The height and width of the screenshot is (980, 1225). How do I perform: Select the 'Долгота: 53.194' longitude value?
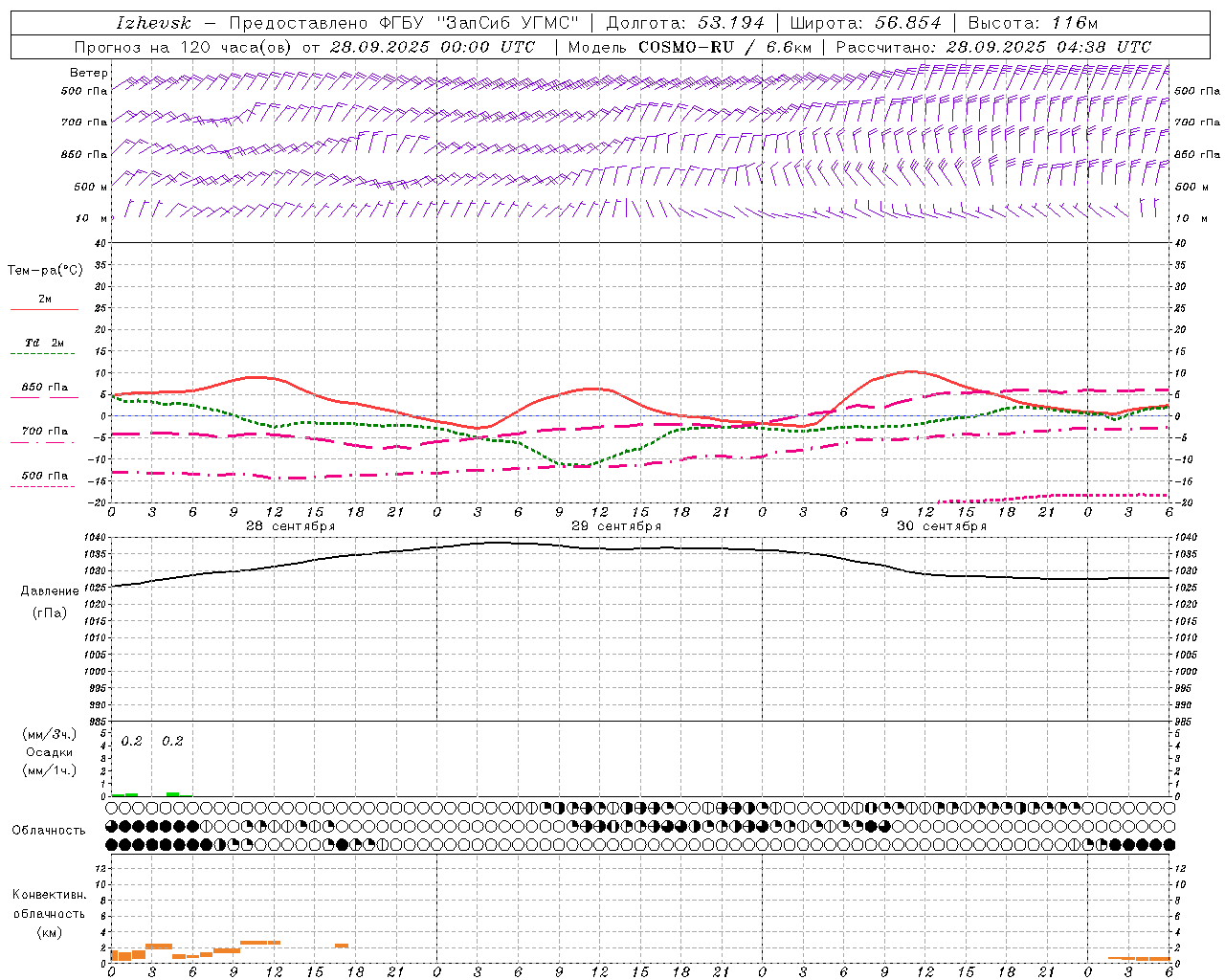[x=685, y=23]
